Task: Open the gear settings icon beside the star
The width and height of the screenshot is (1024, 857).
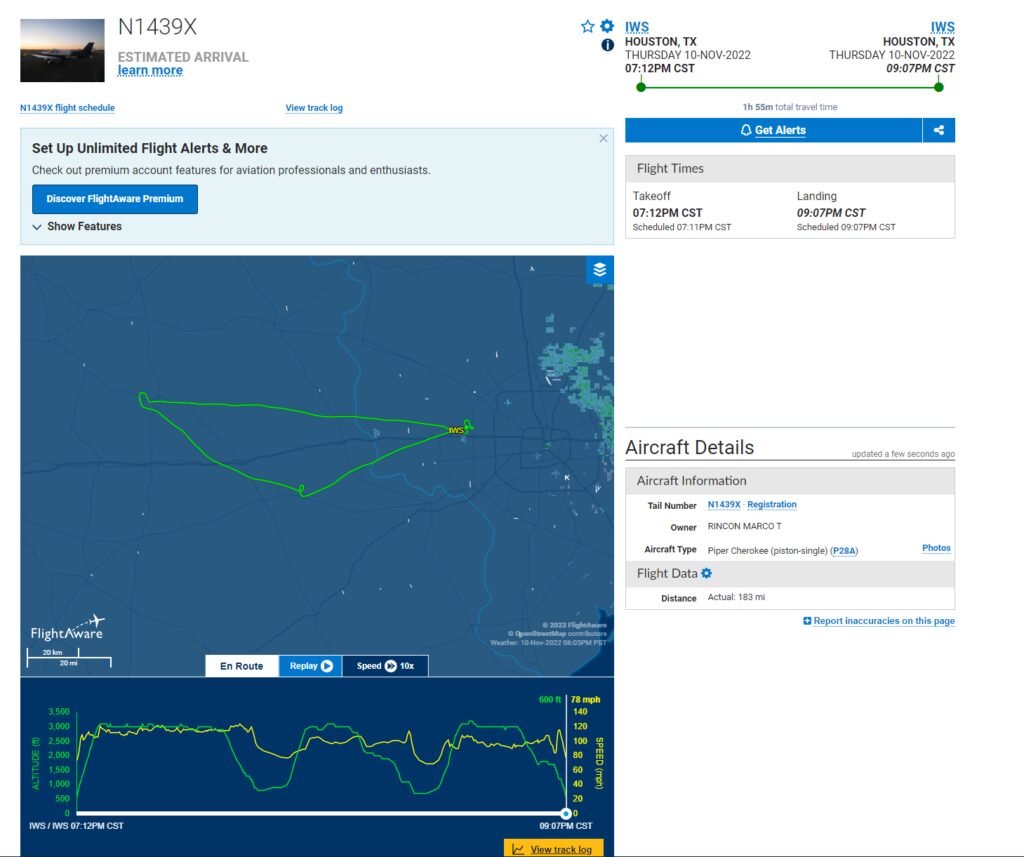Action: pyautogui.click(x=606, y=27)
